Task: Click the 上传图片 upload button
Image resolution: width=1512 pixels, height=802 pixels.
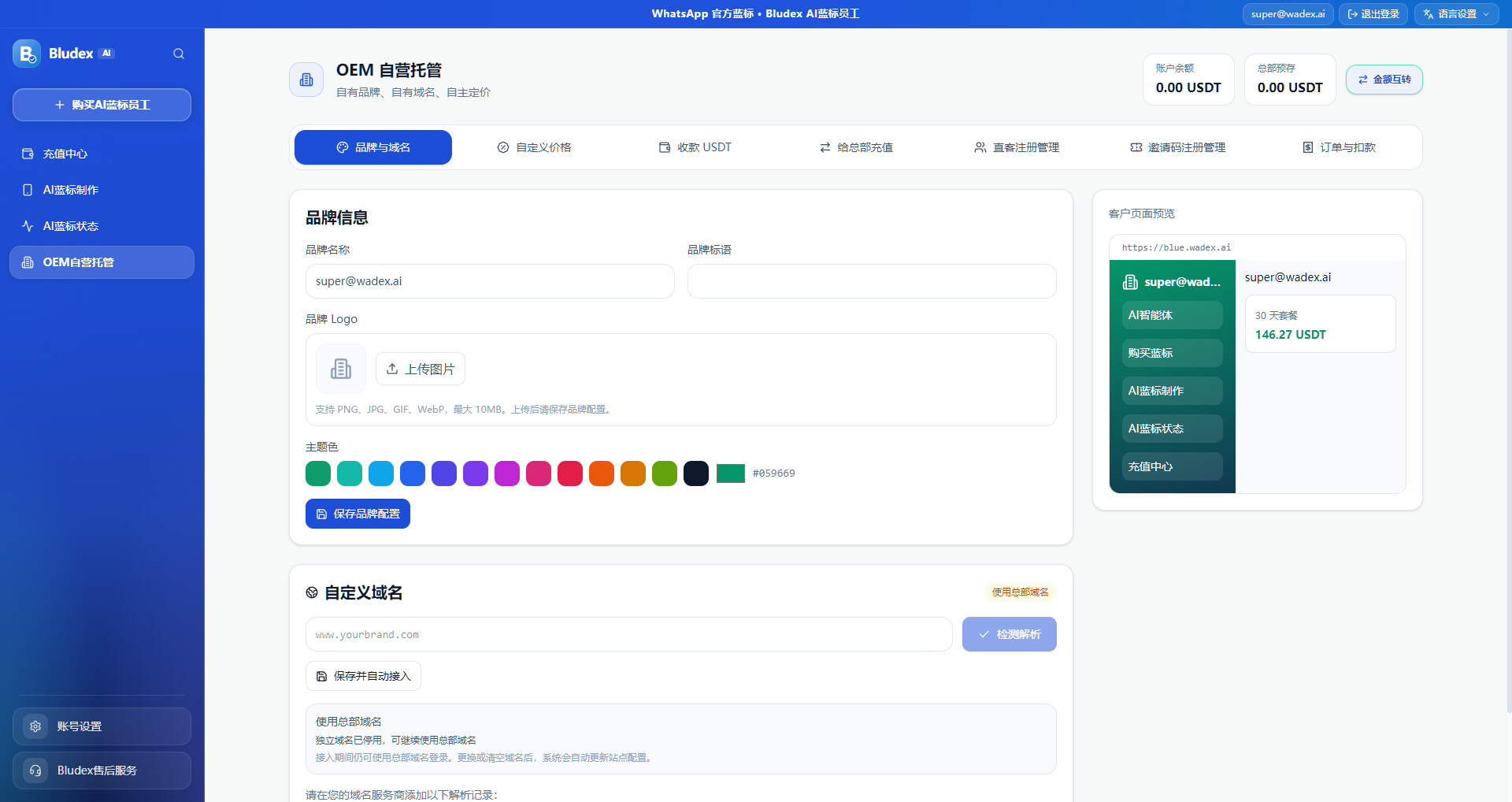Action: tap(421, 369)
